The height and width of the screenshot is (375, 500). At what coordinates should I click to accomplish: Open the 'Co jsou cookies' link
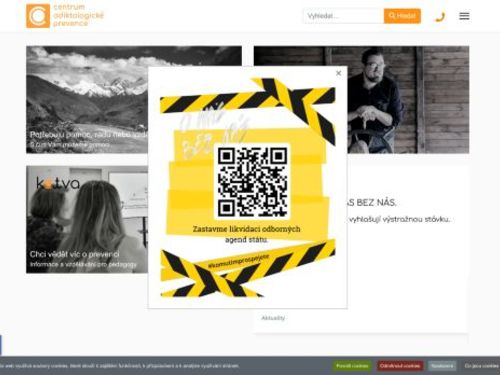[x=482, y=366]
